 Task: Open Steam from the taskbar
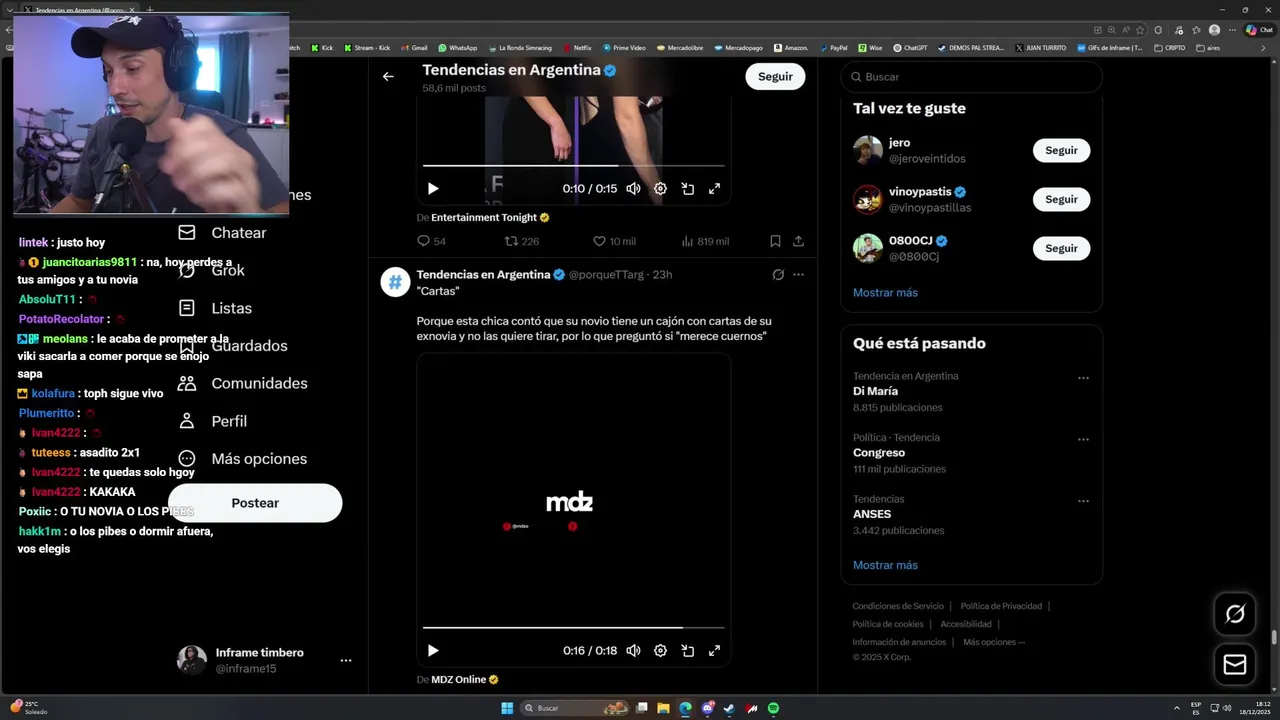coord(729,708)
